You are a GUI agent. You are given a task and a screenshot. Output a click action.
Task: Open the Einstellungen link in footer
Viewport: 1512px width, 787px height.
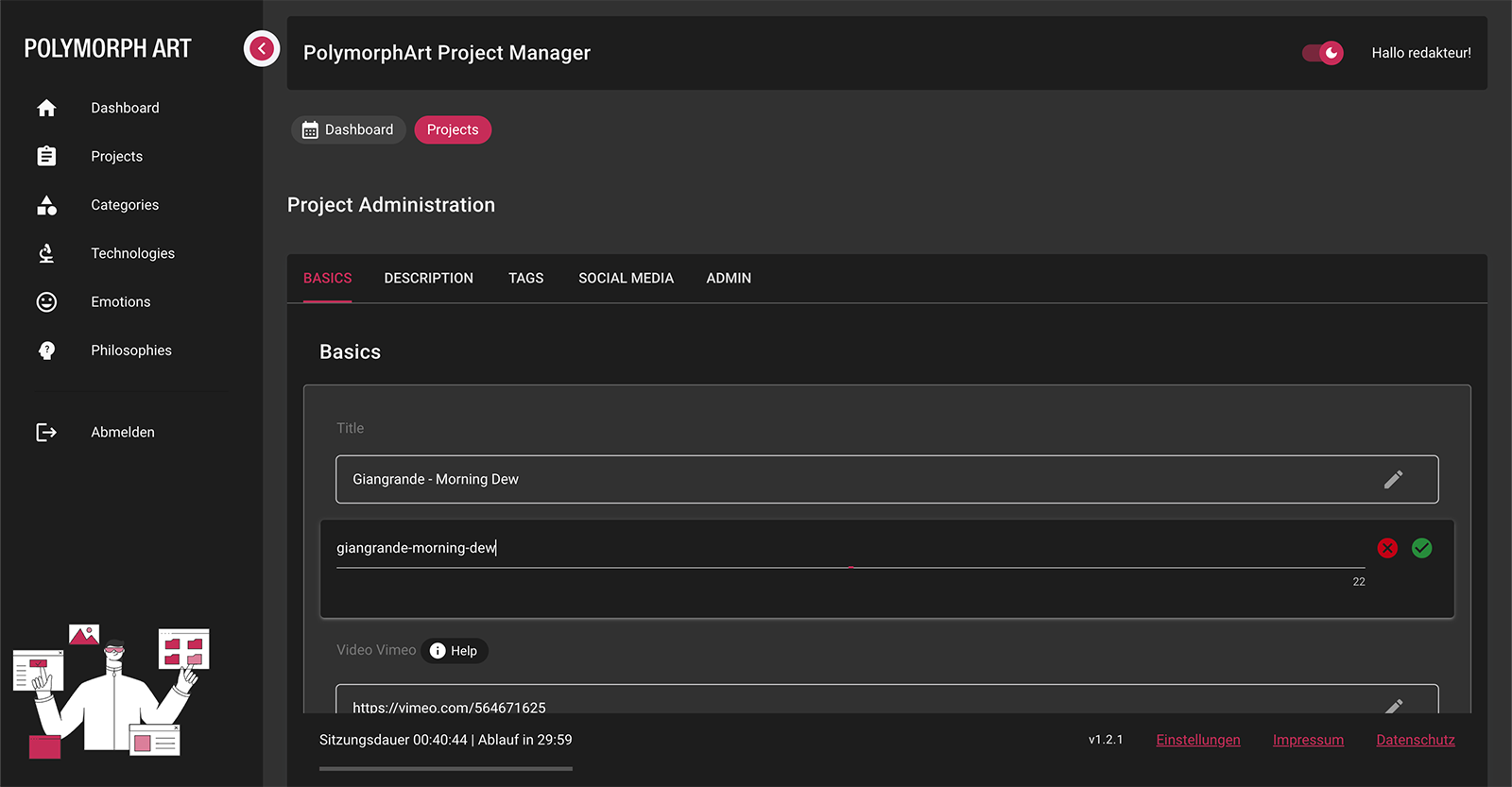pos(1198,740)
